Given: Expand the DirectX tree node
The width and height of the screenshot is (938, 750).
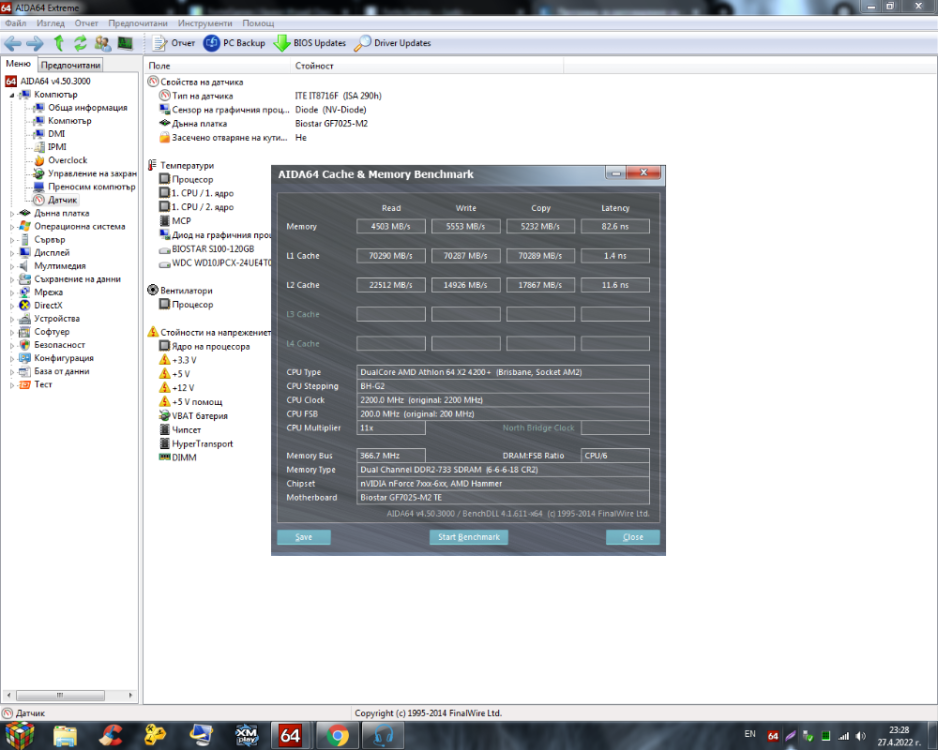Looking at the screenshot, I should [11, 306].
